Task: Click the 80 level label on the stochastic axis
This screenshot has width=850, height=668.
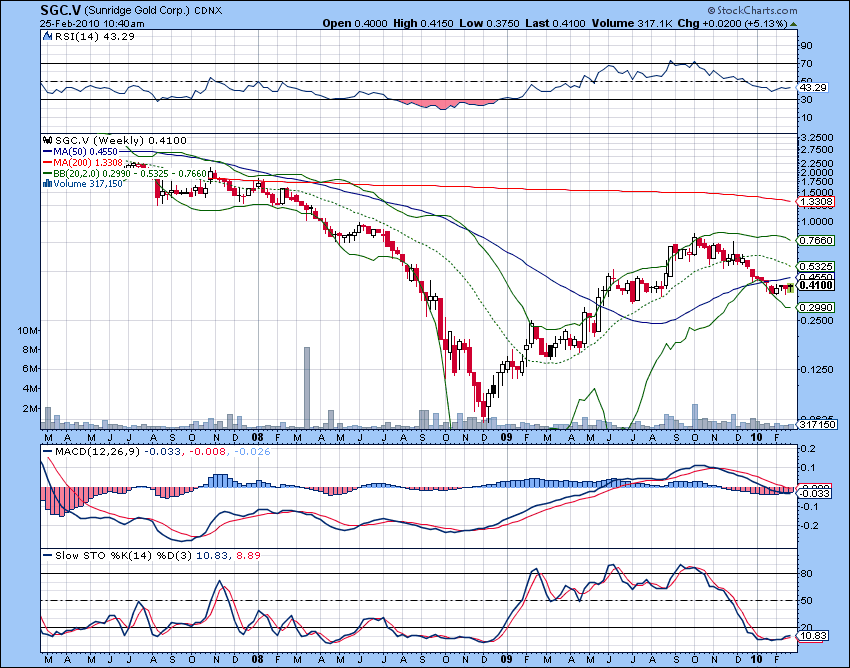Action: (806, 574)
